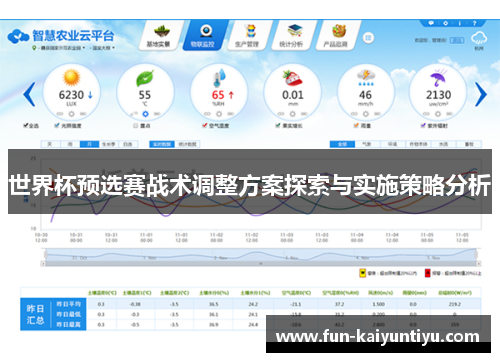Select the 气象 category filter
The height and width of the screenshot is (362, 500).
pyautogui.click(x=367, y=144)
